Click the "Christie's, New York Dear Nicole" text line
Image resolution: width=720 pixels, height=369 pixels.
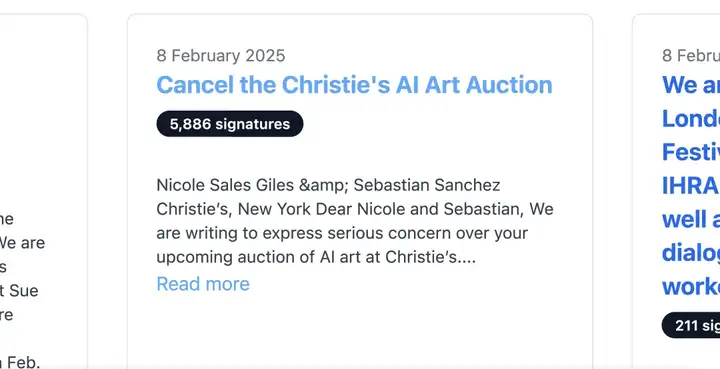tap(355, 209)
